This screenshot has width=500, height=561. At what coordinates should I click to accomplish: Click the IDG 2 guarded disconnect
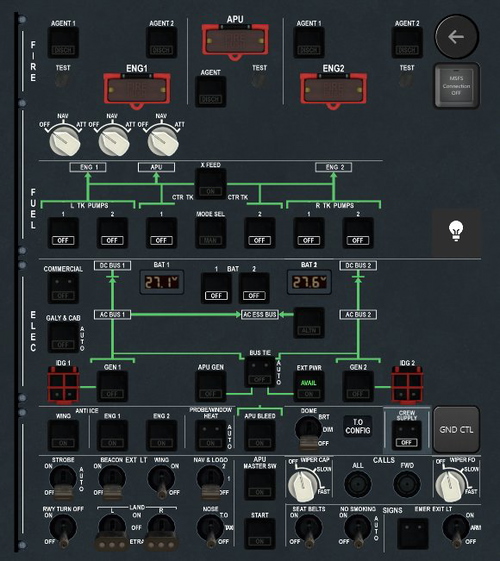[x=407, y=386]
